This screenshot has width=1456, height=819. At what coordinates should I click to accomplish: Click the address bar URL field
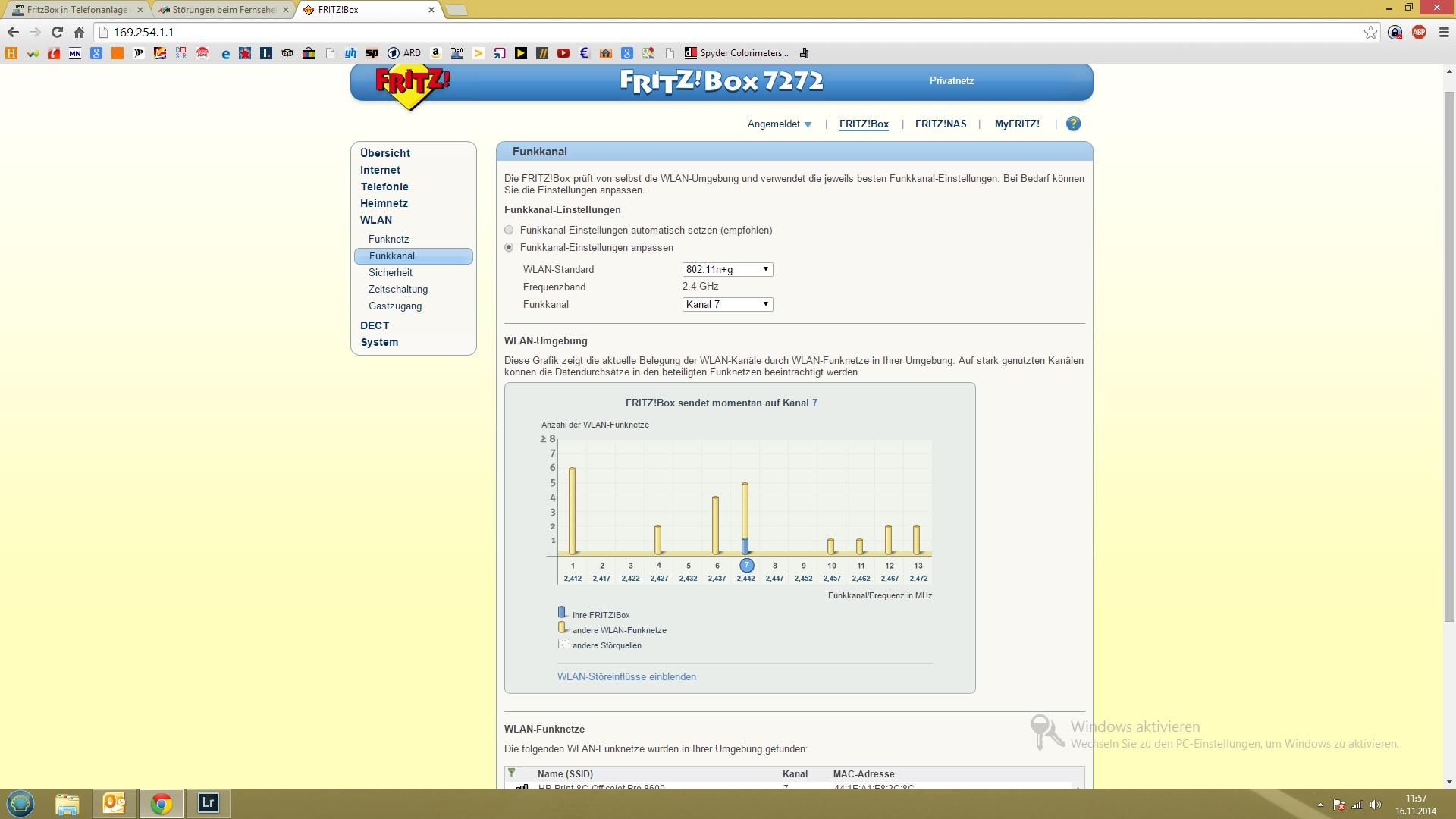(x=728, y=32)
